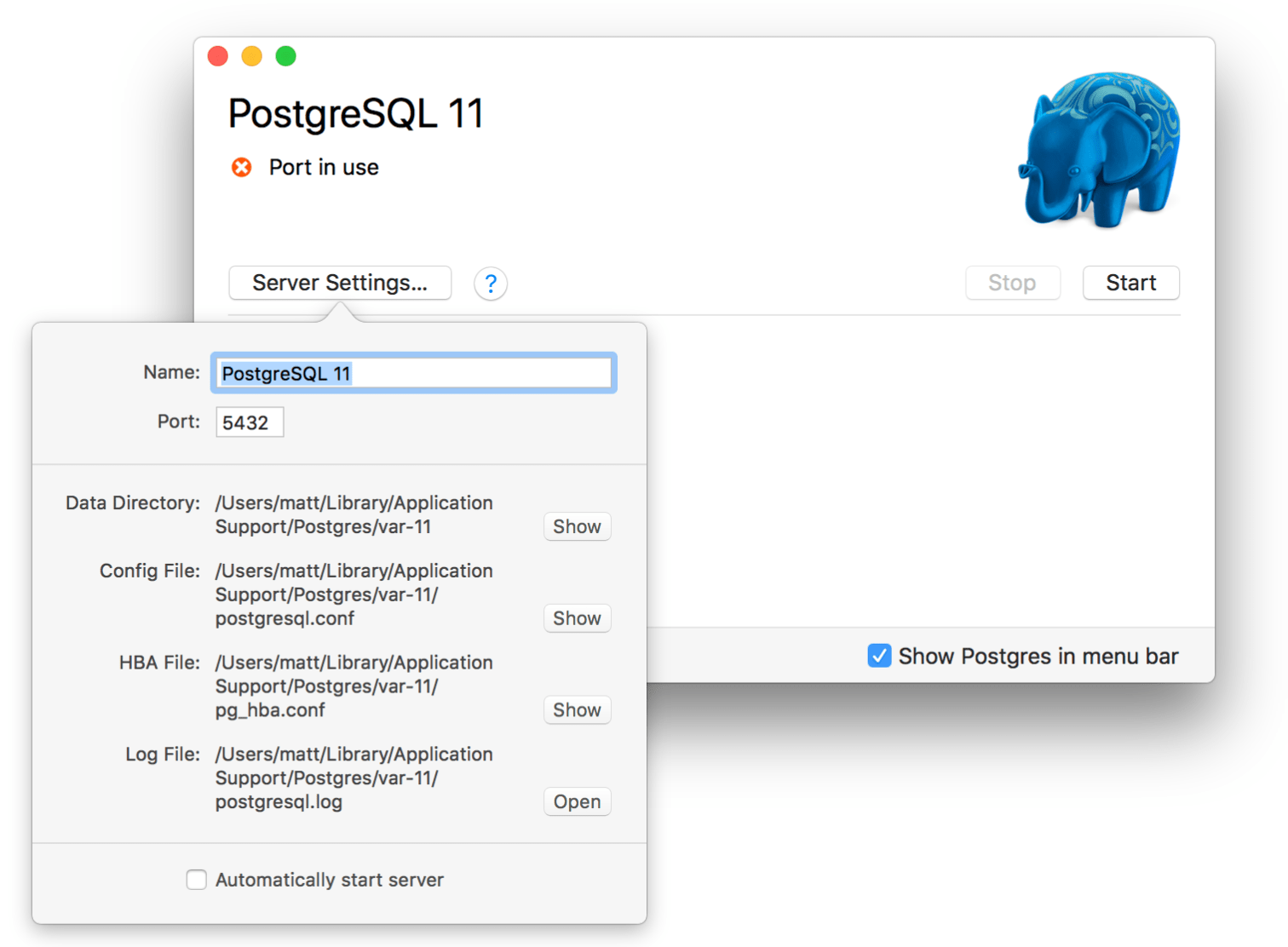Click the red Port in use error icon

coord(242,167)
